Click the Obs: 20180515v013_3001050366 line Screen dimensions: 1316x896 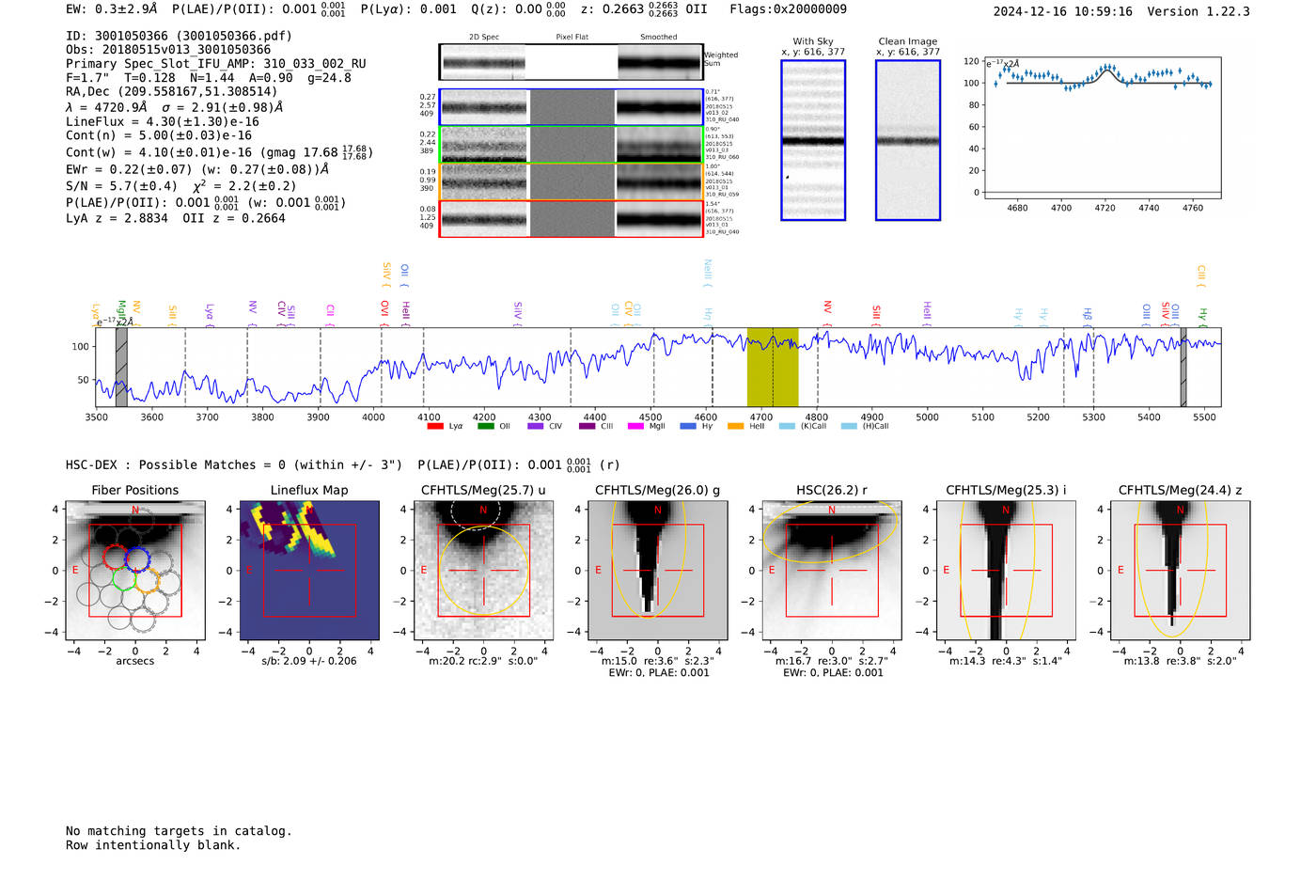(168, 50)
